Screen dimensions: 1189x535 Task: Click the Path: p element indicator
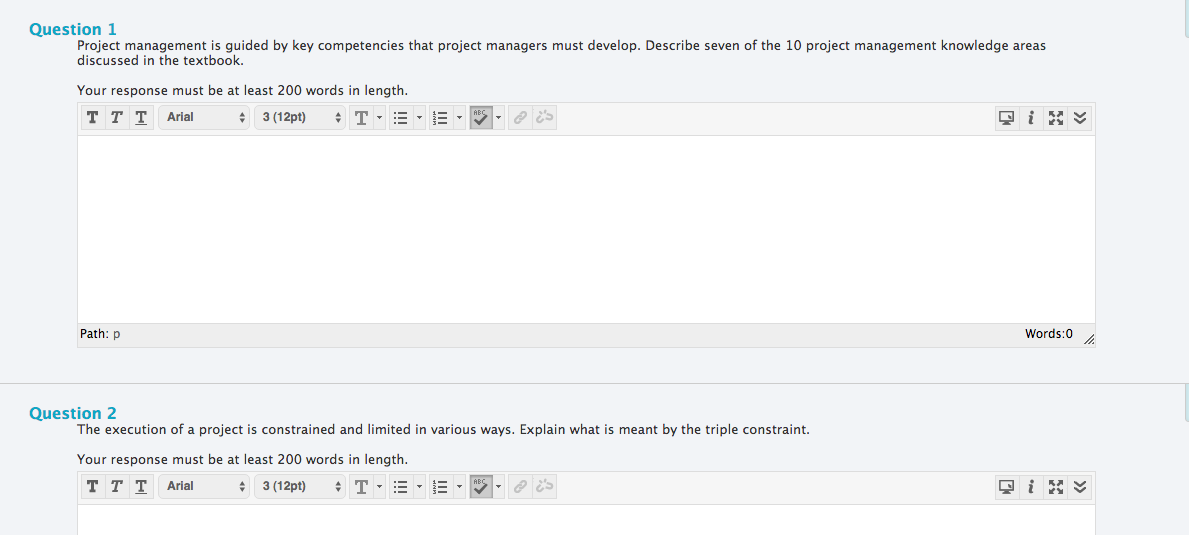click(100, 334)
